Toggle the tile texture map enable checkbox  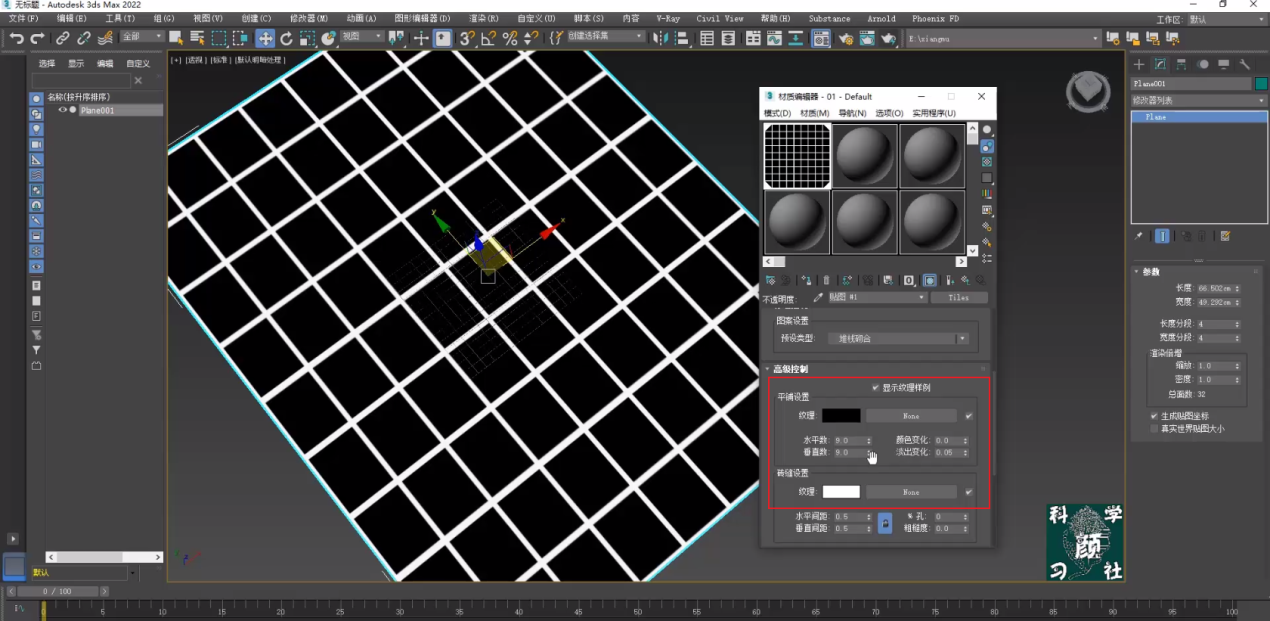click(x=968, y=415)
